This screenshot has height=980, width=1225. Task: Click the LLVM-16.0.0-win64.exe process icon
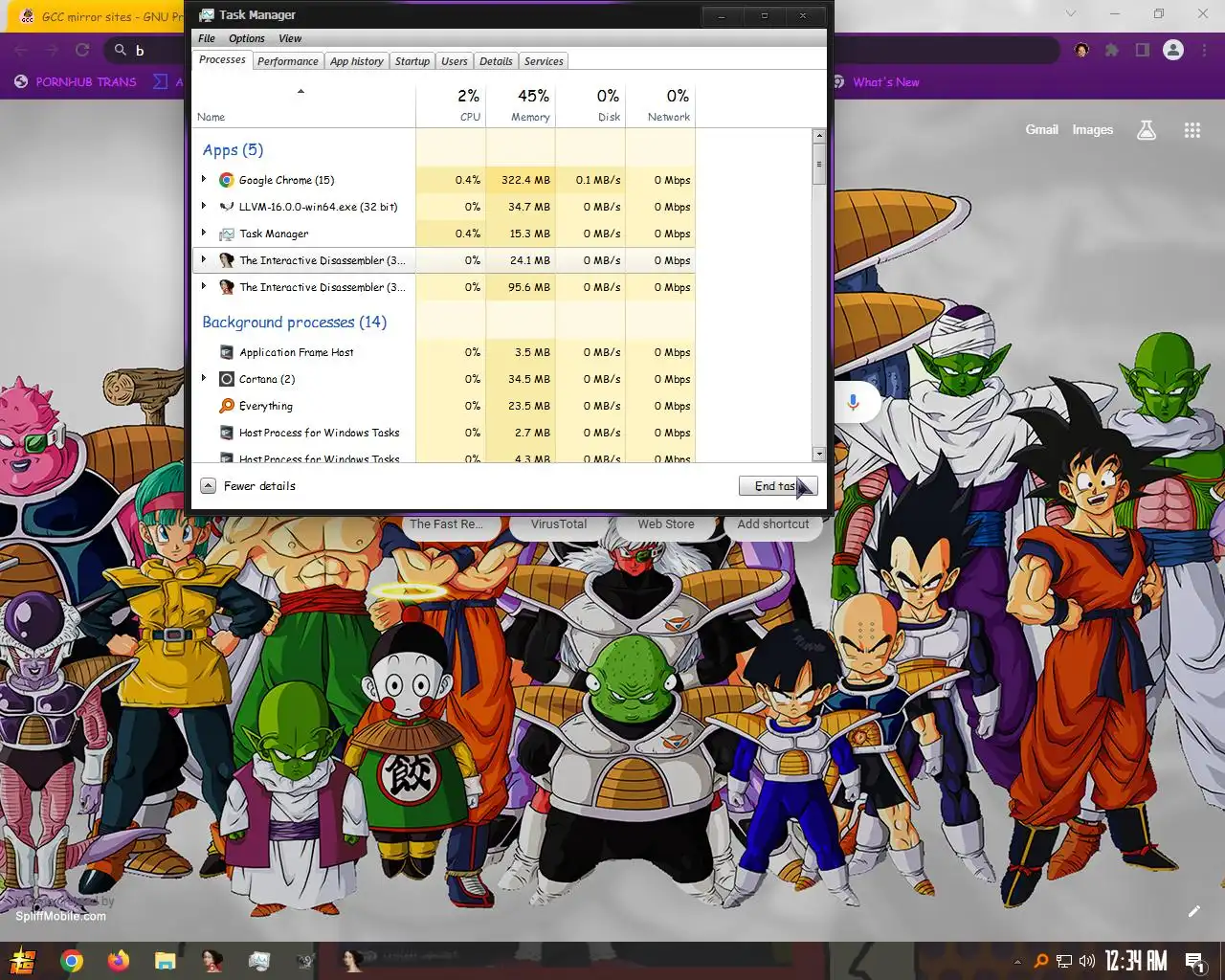pyautogui.click(x=227, y=207)
